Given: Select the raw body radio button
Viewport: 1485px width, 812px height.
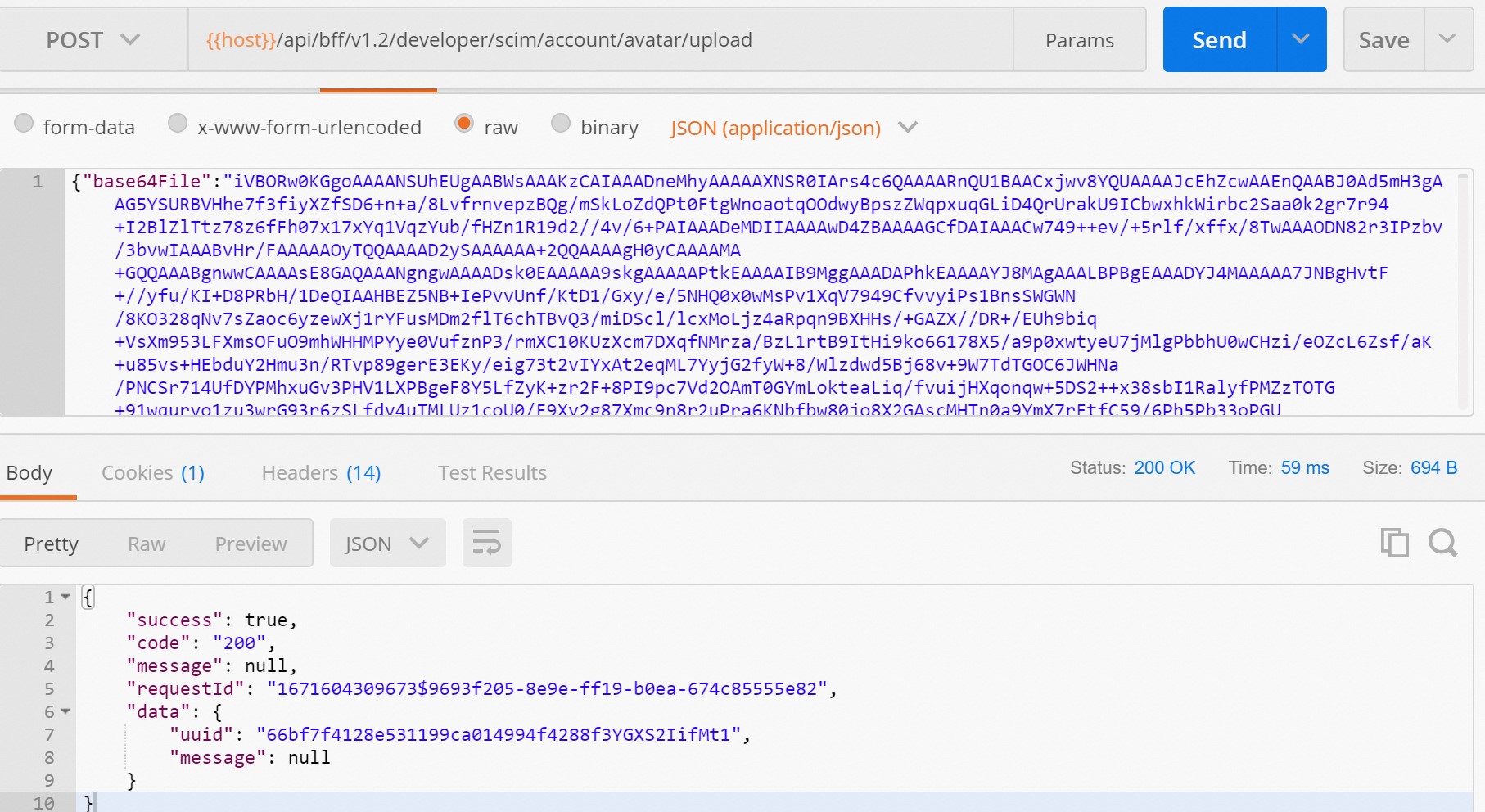Looking at the screenshot, I should (x=464, y=124).
